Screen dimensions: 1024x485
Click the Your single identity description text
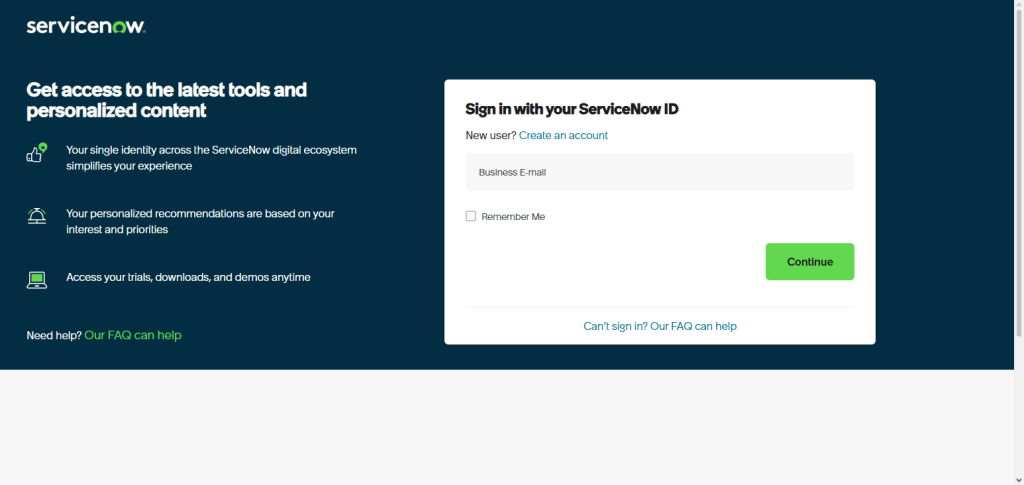click(212, 158)
